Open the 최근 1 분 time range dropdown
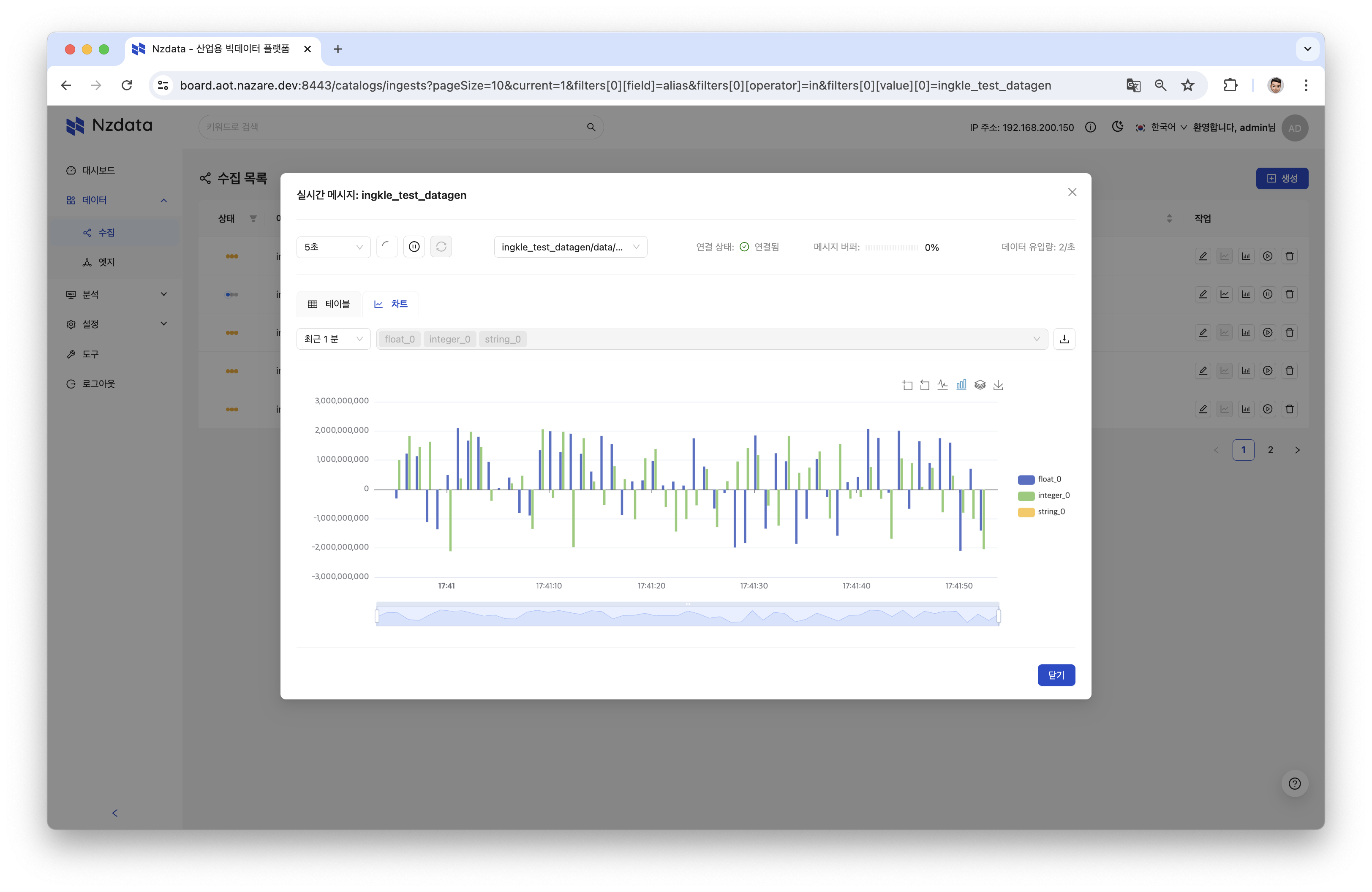 [x=333, y=339]
